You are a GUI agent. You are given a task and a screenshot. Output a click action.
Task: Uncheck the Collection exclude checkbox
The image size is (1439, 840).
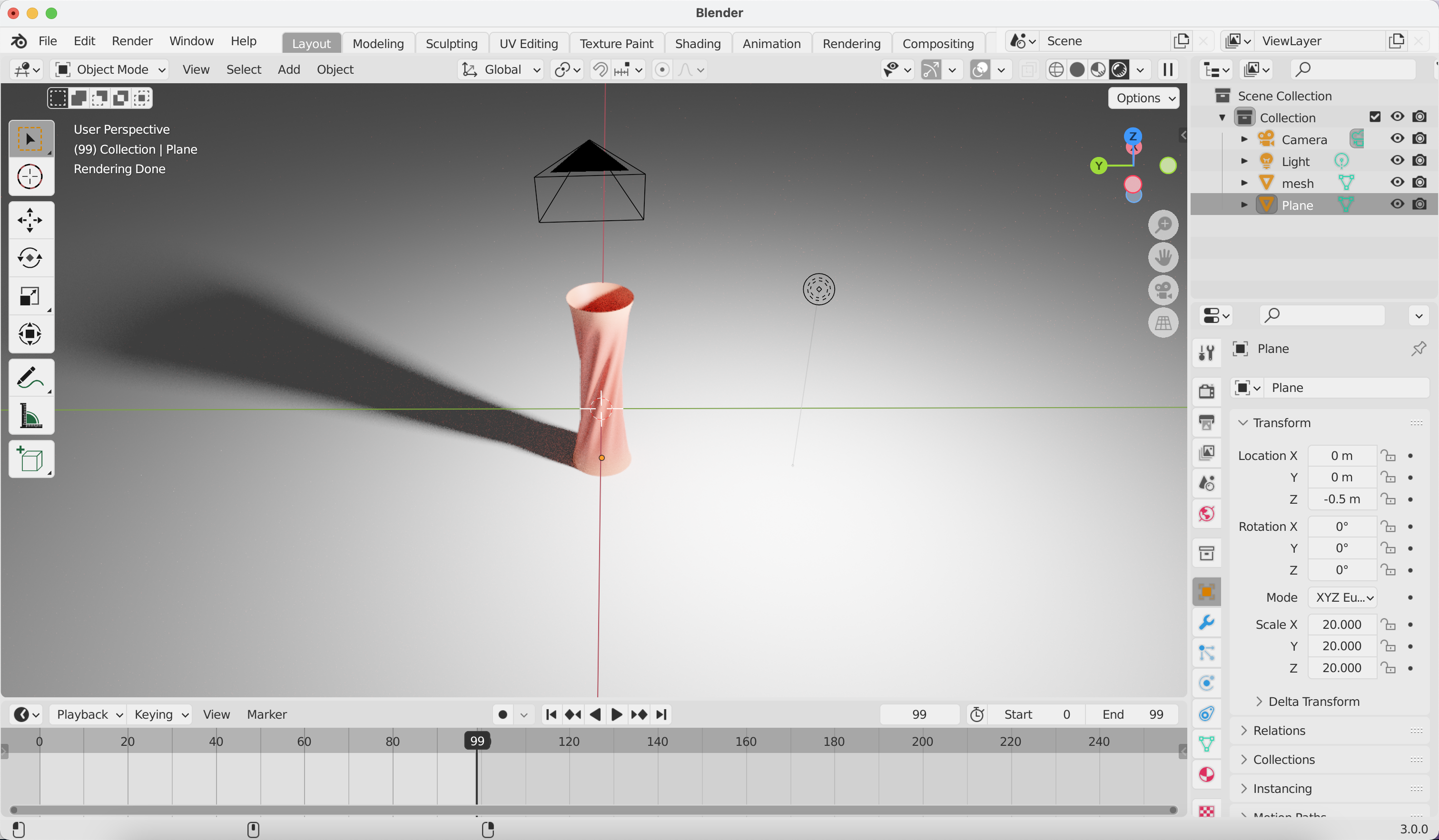(x=1375, y=117)
